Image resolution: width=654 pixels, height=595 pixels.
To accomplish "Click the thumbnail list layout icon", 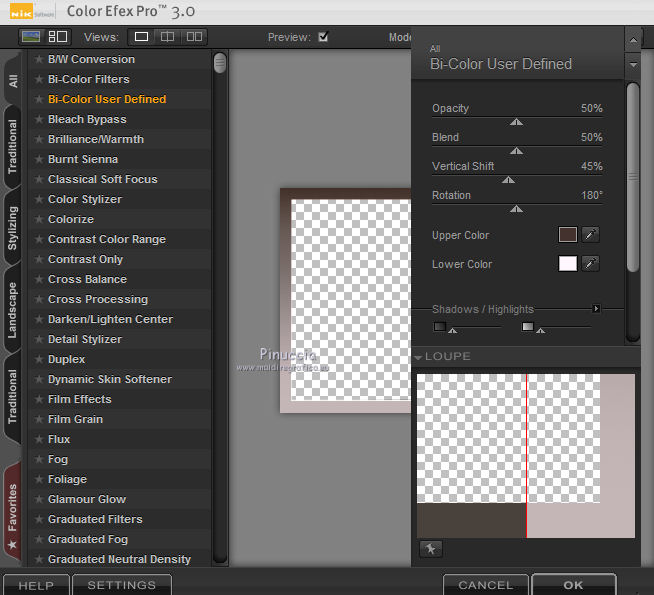I will pyautogui.click(x=58, y=37).
